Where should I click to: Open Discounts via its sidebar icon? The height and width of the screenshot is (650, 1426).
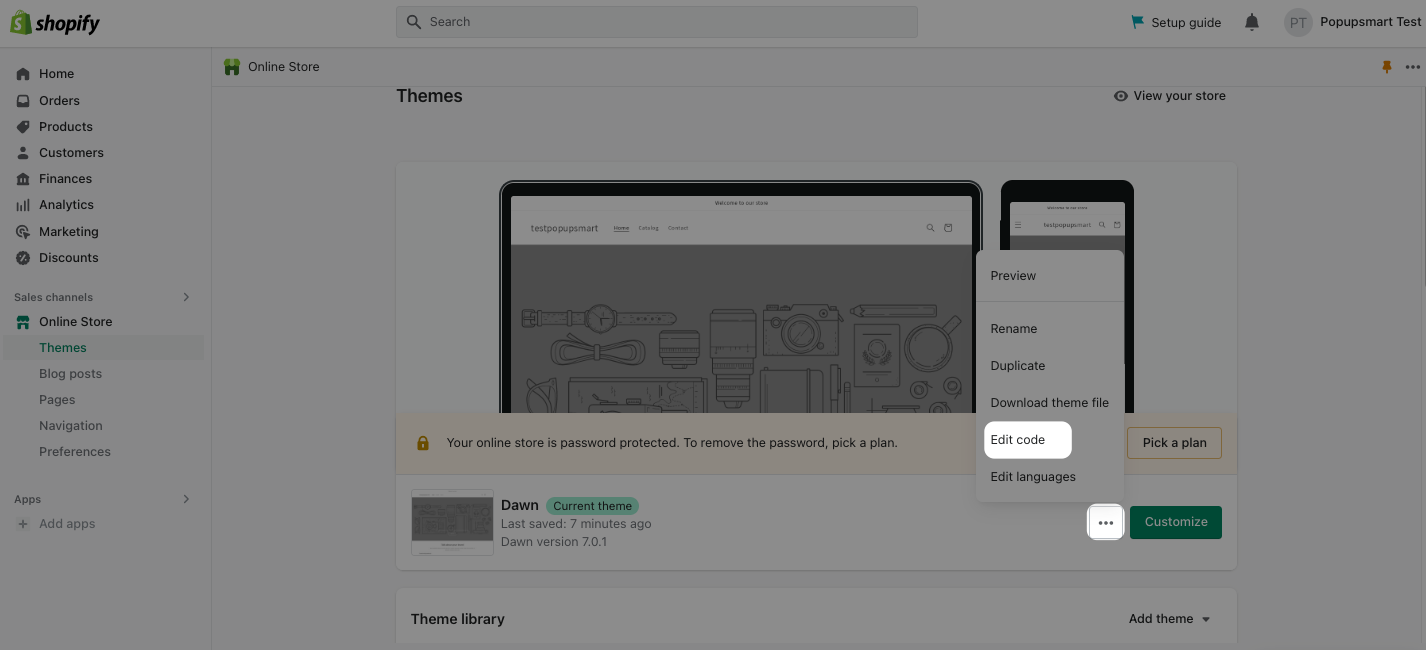[x=22, y=257]
